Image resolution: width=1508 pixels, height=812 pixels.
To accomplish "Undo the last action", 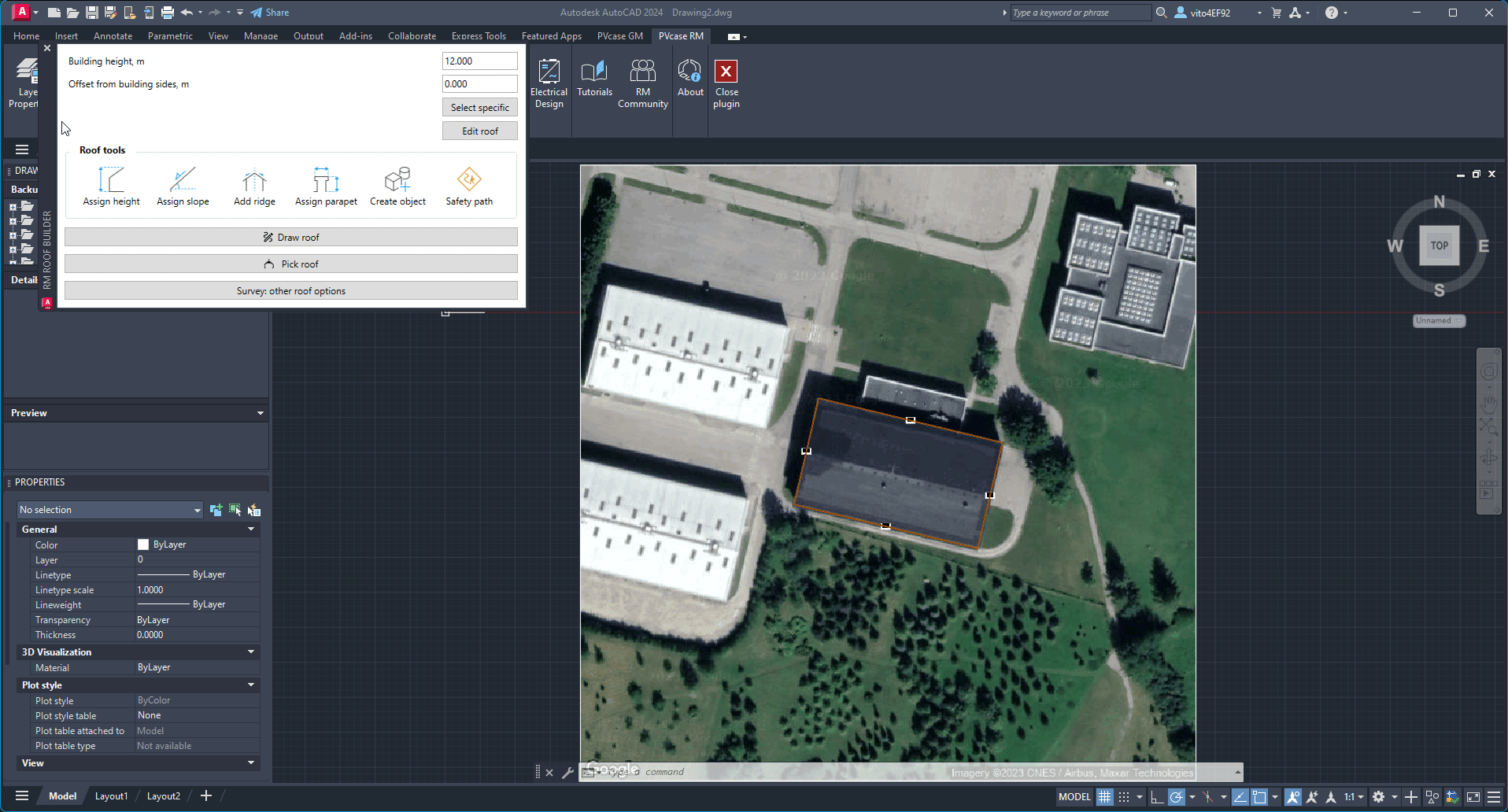I will point(187,13).
